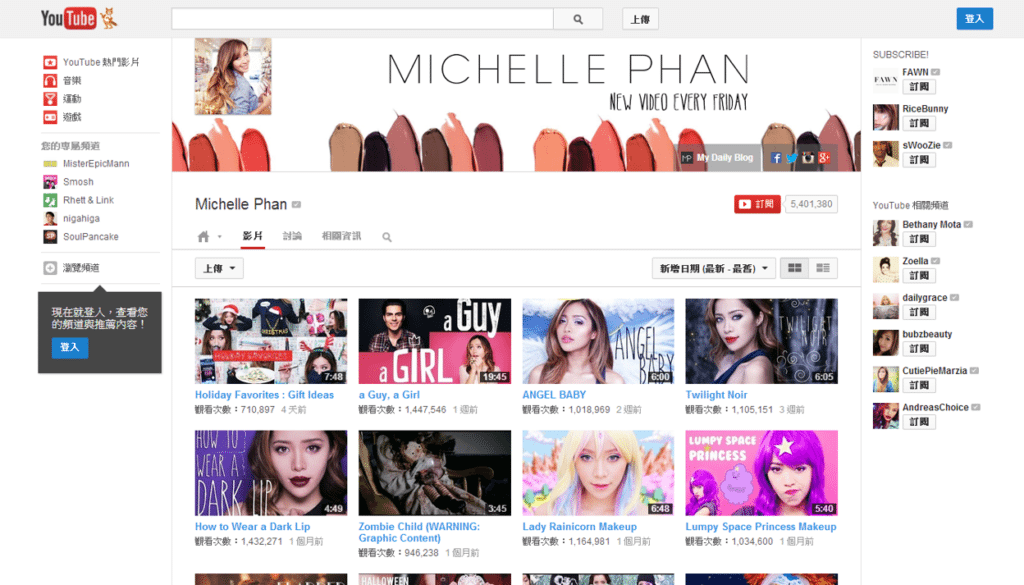
Task: Open the 新增日期 (最新 - 最舊) sort dropdown
Action: tap(713, 268)
